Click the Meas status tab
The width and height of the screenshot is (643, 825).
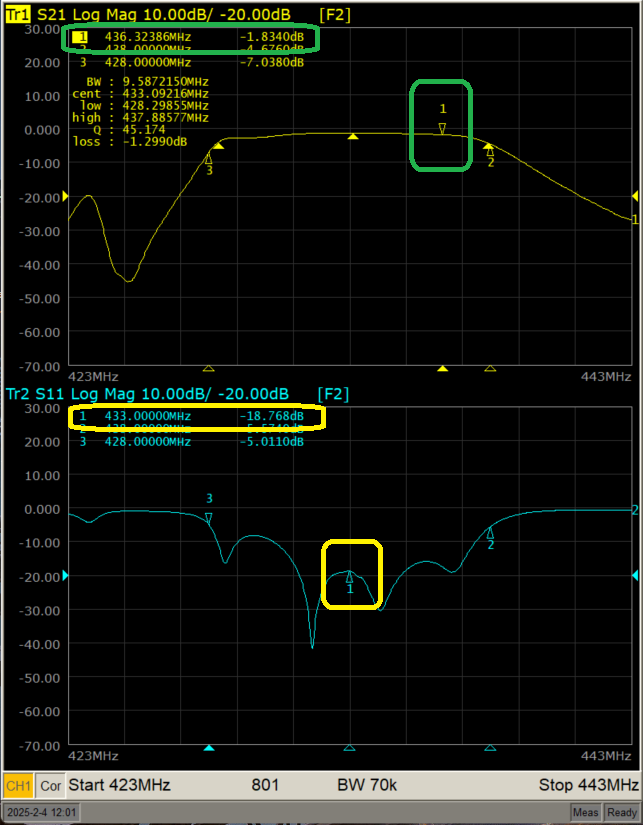pyautogui.click(x=585, y=813)
